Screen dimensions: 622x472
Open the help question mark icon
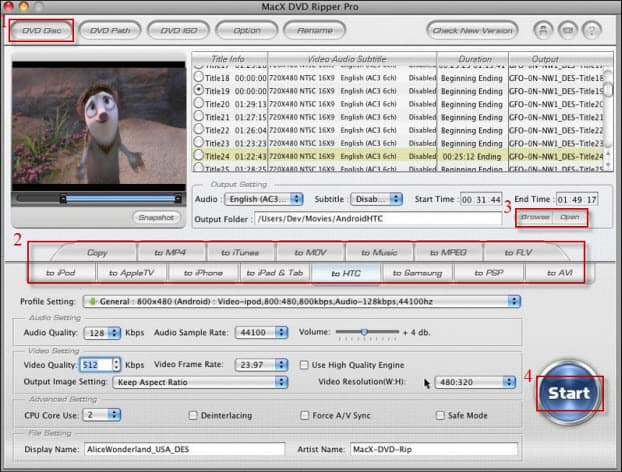pyautogui.click(x=591, y=30)
